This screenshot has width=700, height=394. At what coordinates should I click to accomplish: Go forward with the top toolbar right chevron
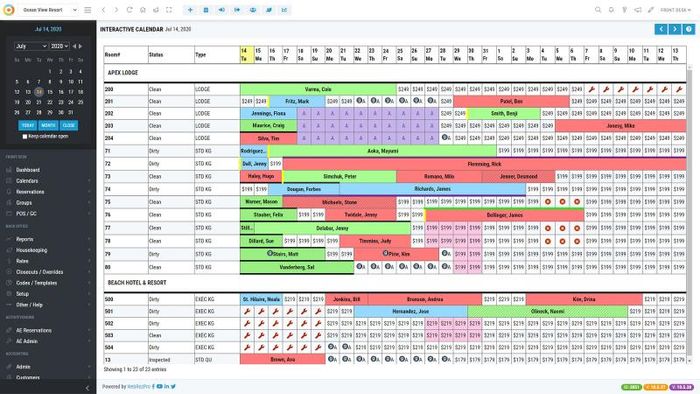point(116,10)
